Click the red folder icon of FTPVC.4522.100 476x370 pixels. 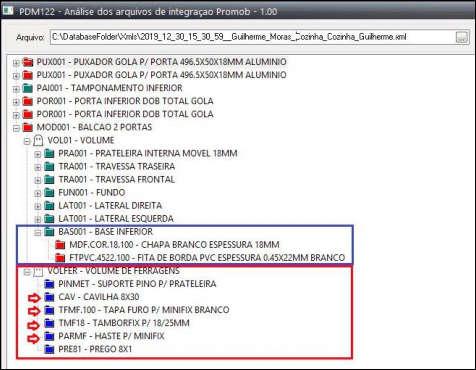(60, 258)
